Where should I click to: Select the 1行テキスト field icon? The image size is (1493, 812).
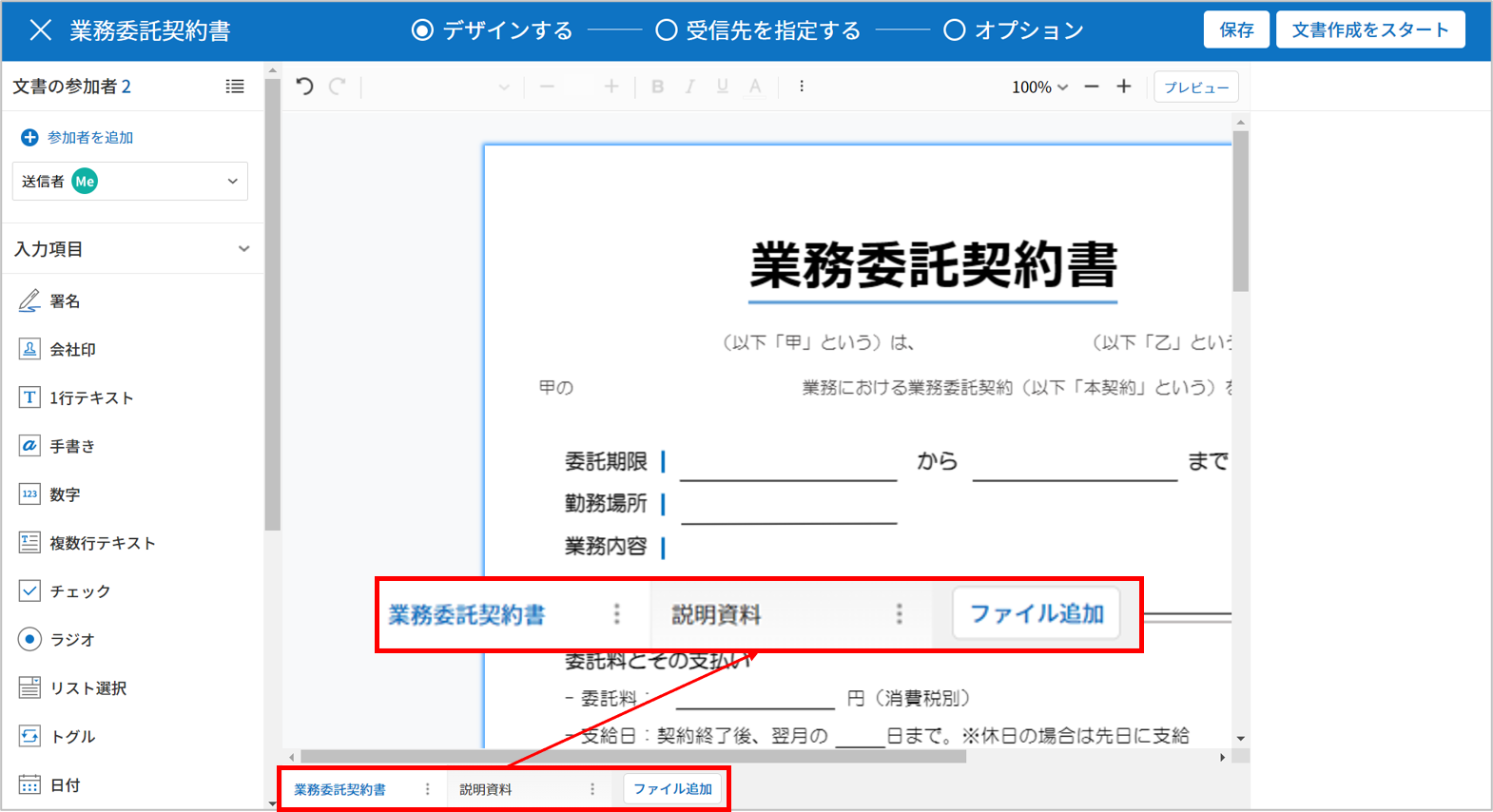pyautogui.click(x=29, y=397)
